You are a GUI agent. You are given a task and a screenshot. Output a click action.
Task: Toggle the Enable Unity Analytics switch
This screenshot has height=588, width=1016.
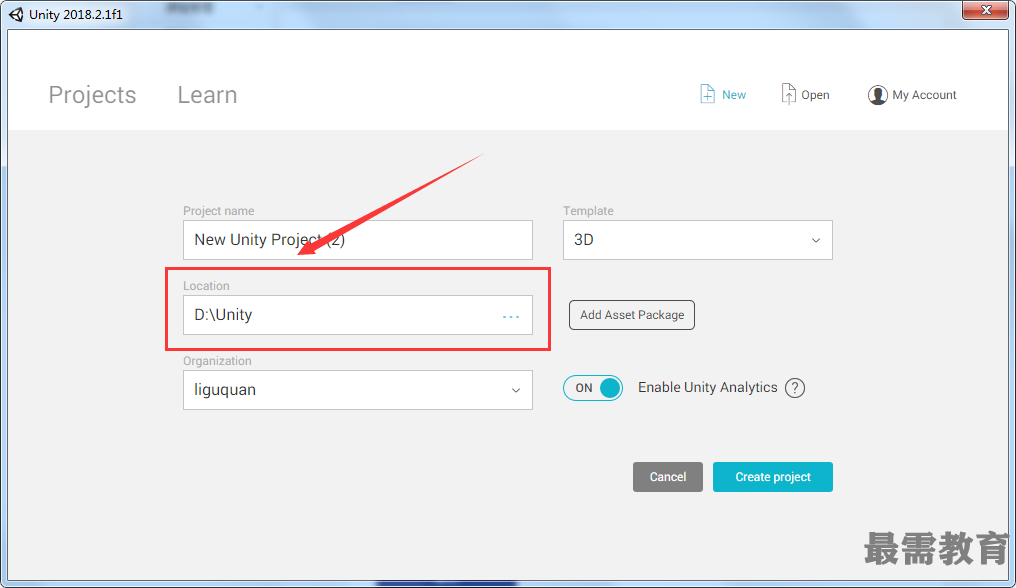point(592,388)
